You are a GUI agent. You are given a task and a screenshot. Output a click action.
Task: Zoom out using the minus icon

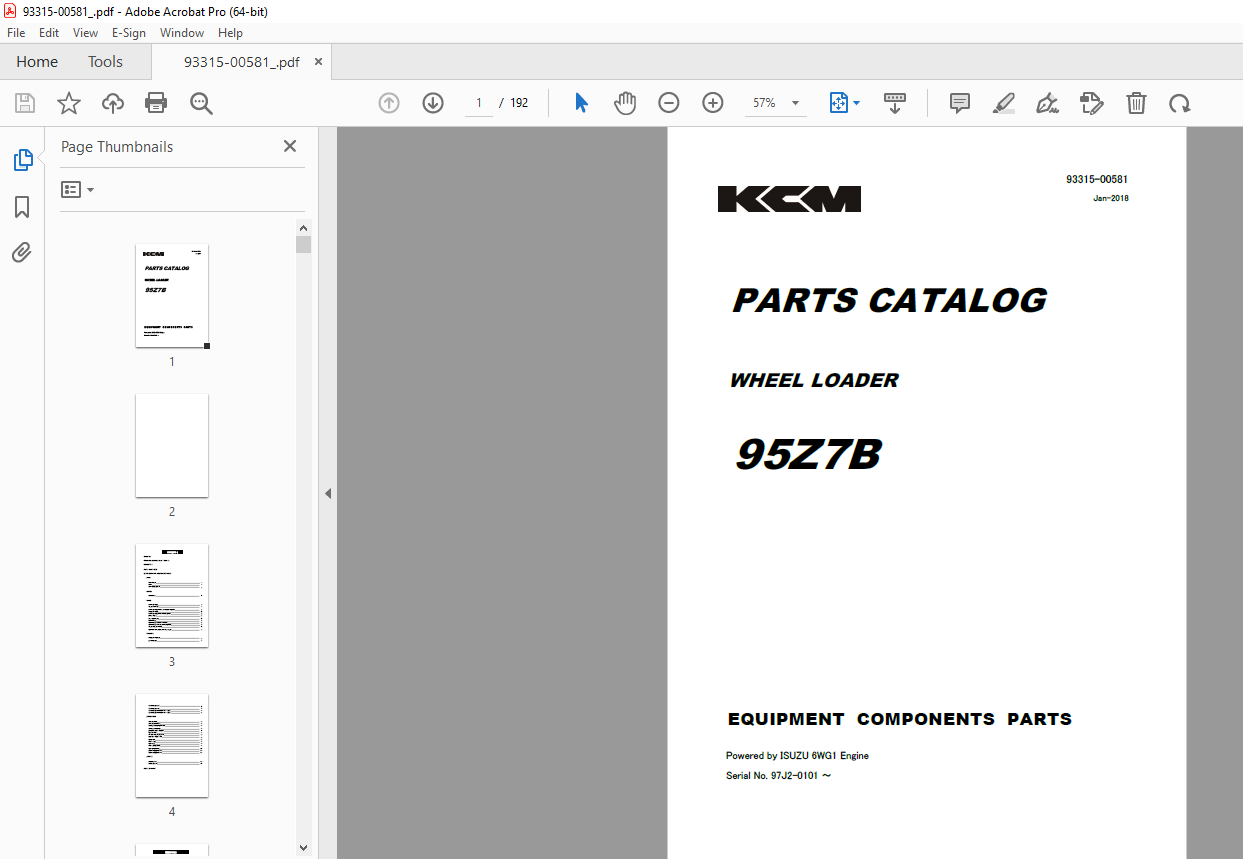click(669, 103)
